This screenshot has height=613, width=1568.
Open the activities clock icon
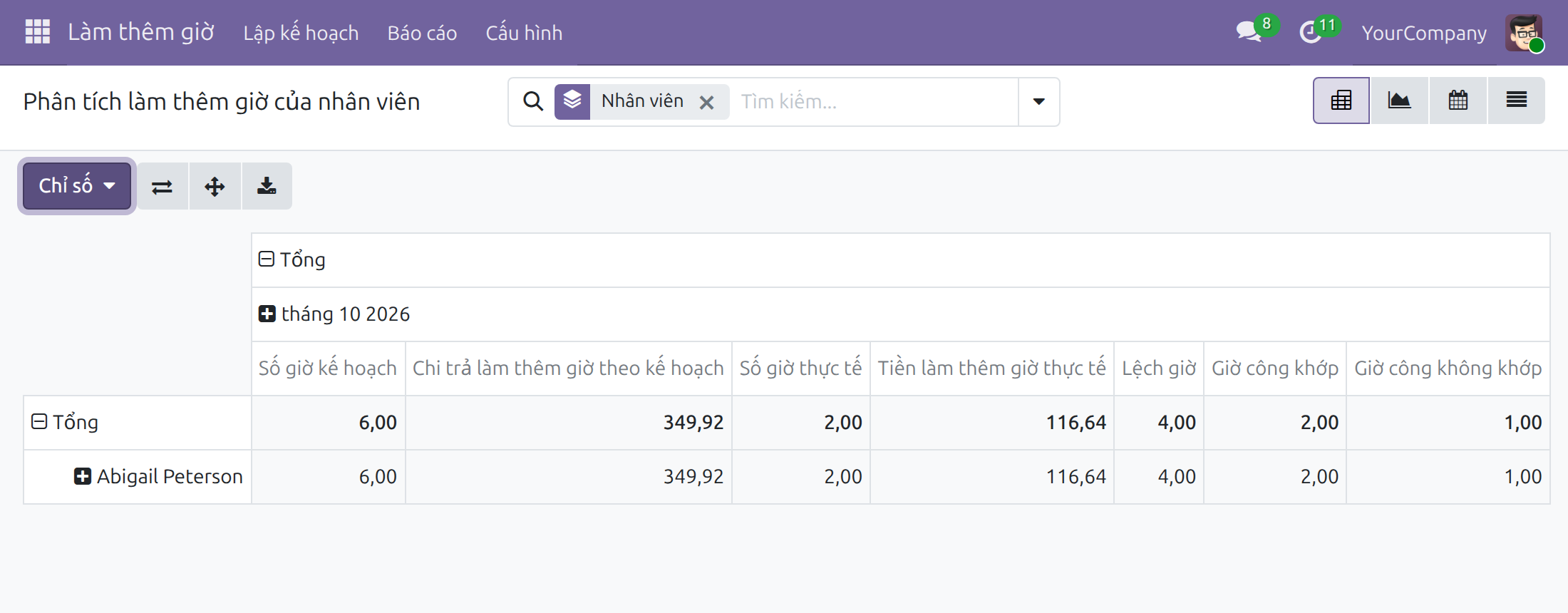coord(1310,32)
